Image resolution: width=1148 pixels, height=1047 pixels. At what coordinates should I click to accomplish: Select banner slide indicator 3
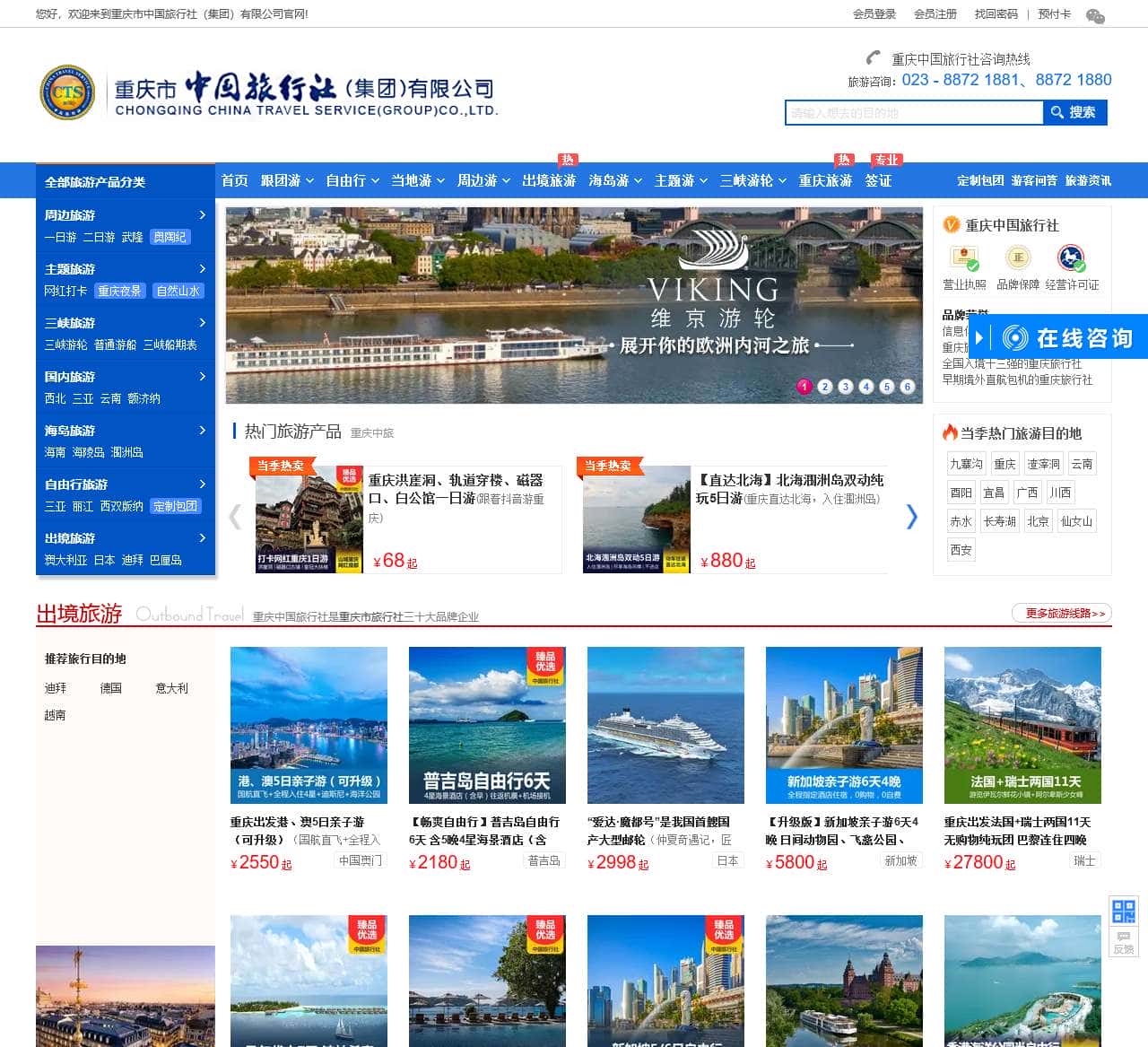(845, 387)
